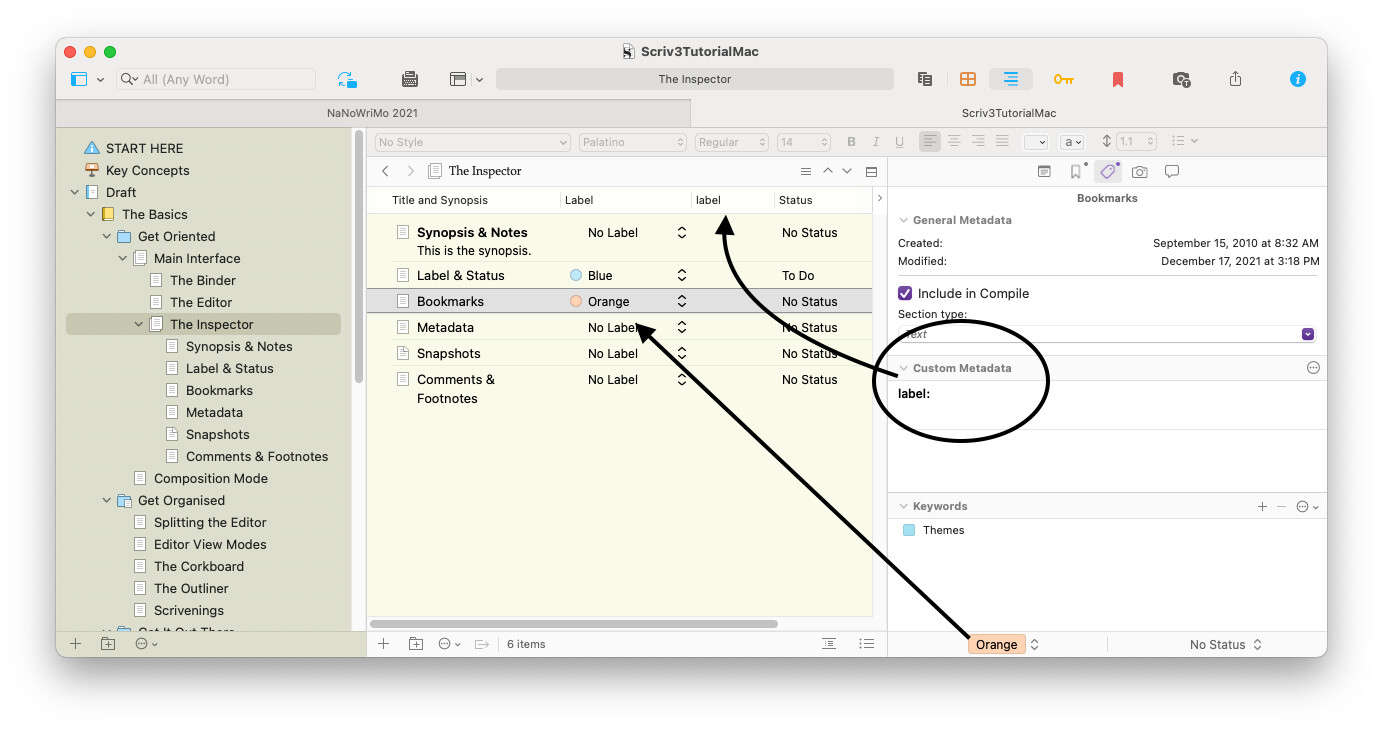Add new item in outliner footer
The height and width of the screenshot is (731, 1383).
pos(383,644)
